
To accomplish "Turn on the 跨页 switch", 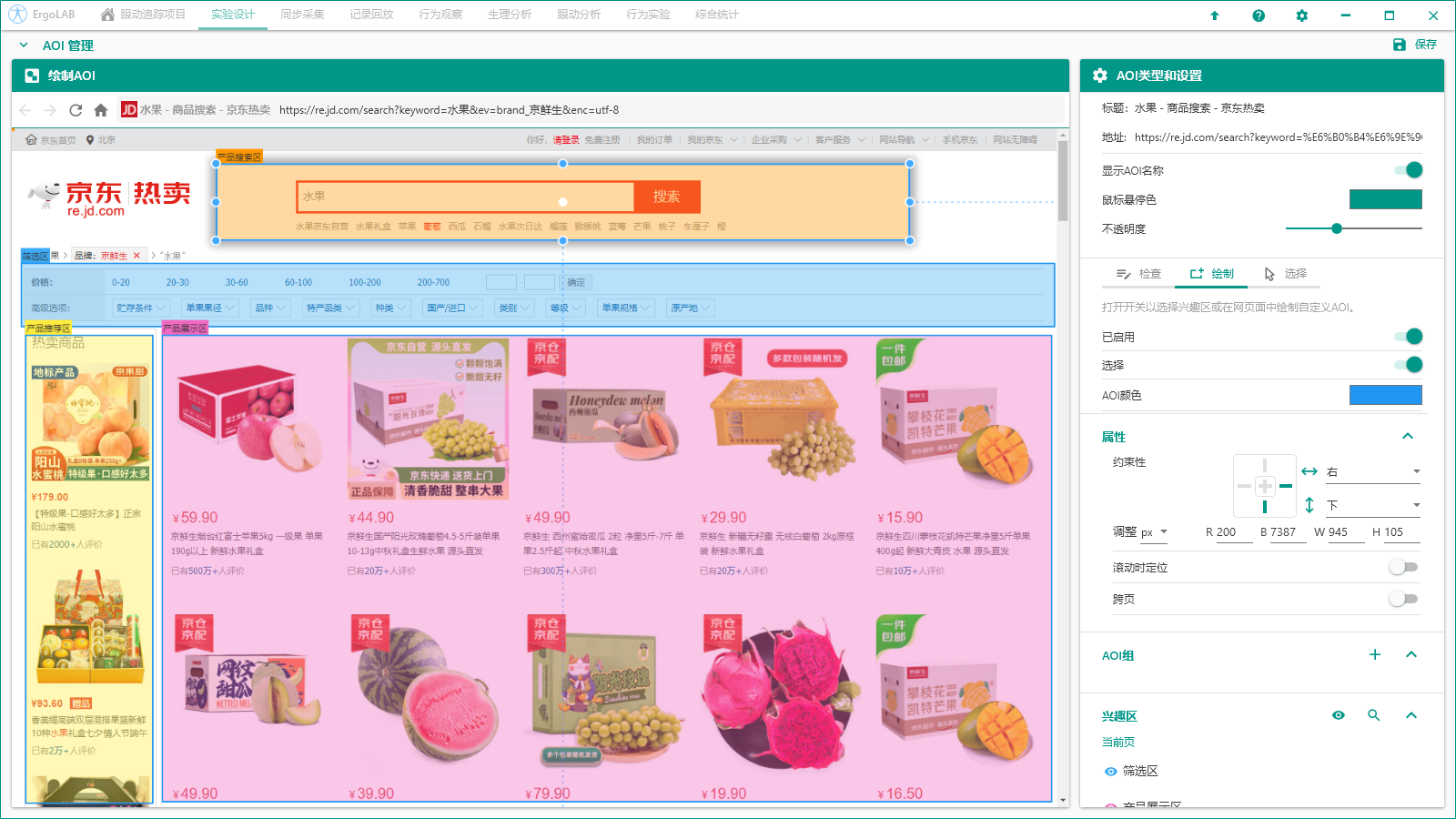I will pos(1403,599).
